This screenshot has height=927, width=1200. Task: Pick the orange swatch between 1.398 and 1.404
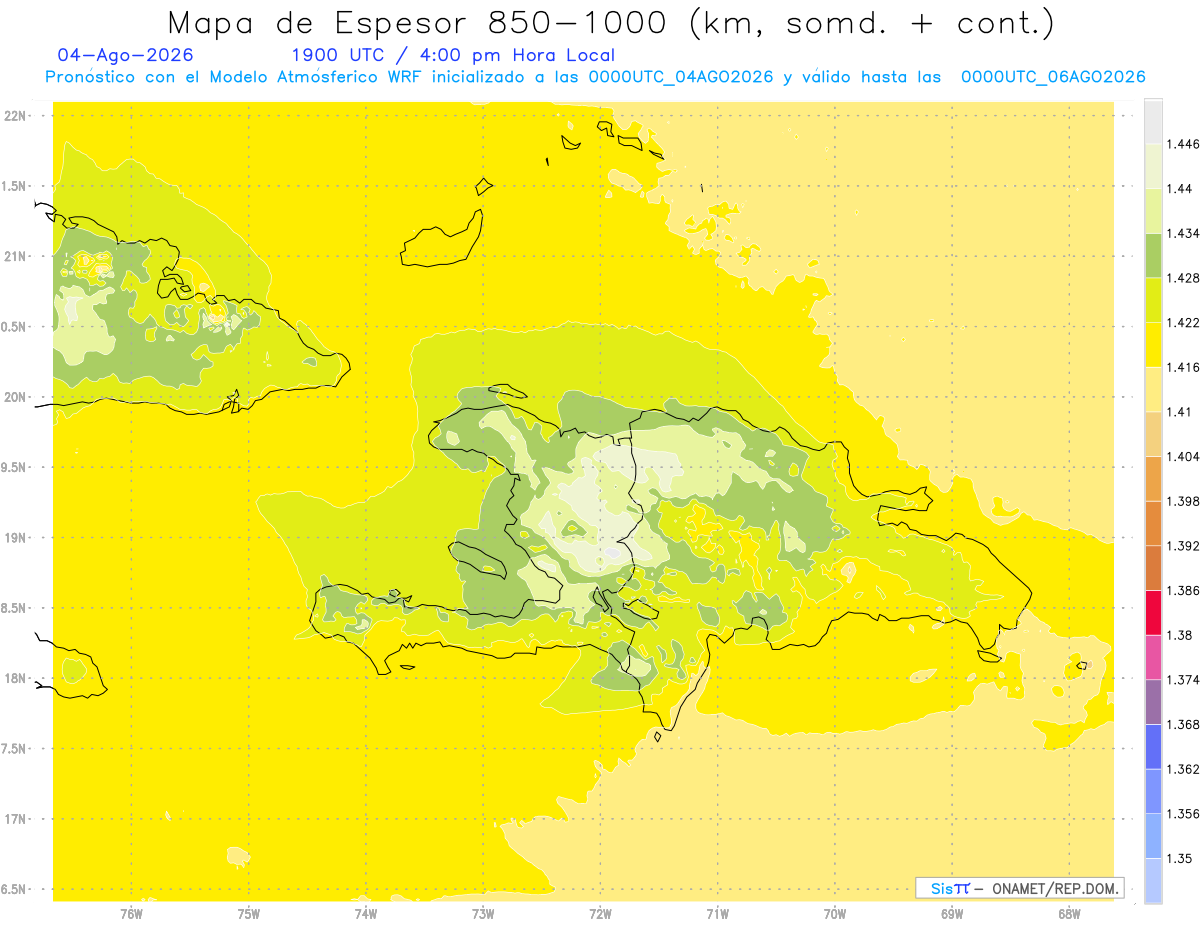click(x=1153, y=479)
